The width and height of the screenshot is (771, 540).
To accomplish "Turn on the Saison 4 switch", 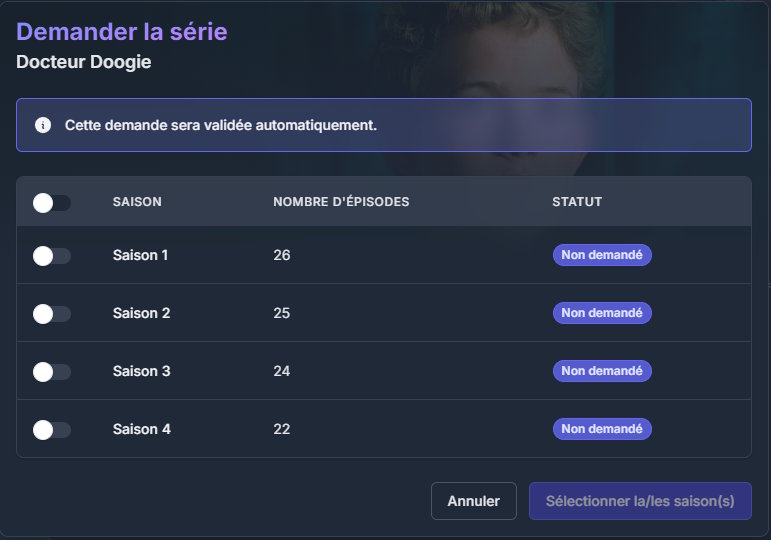I will (52, 430).
